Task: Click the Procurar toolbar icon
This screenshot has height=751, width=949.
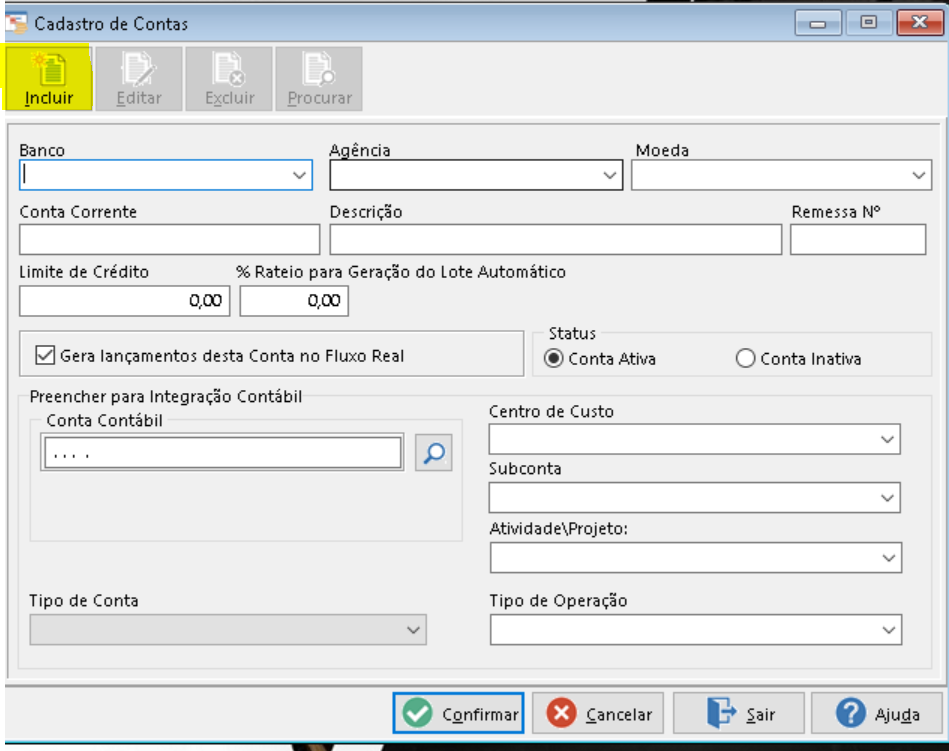Action: (319, 79)
